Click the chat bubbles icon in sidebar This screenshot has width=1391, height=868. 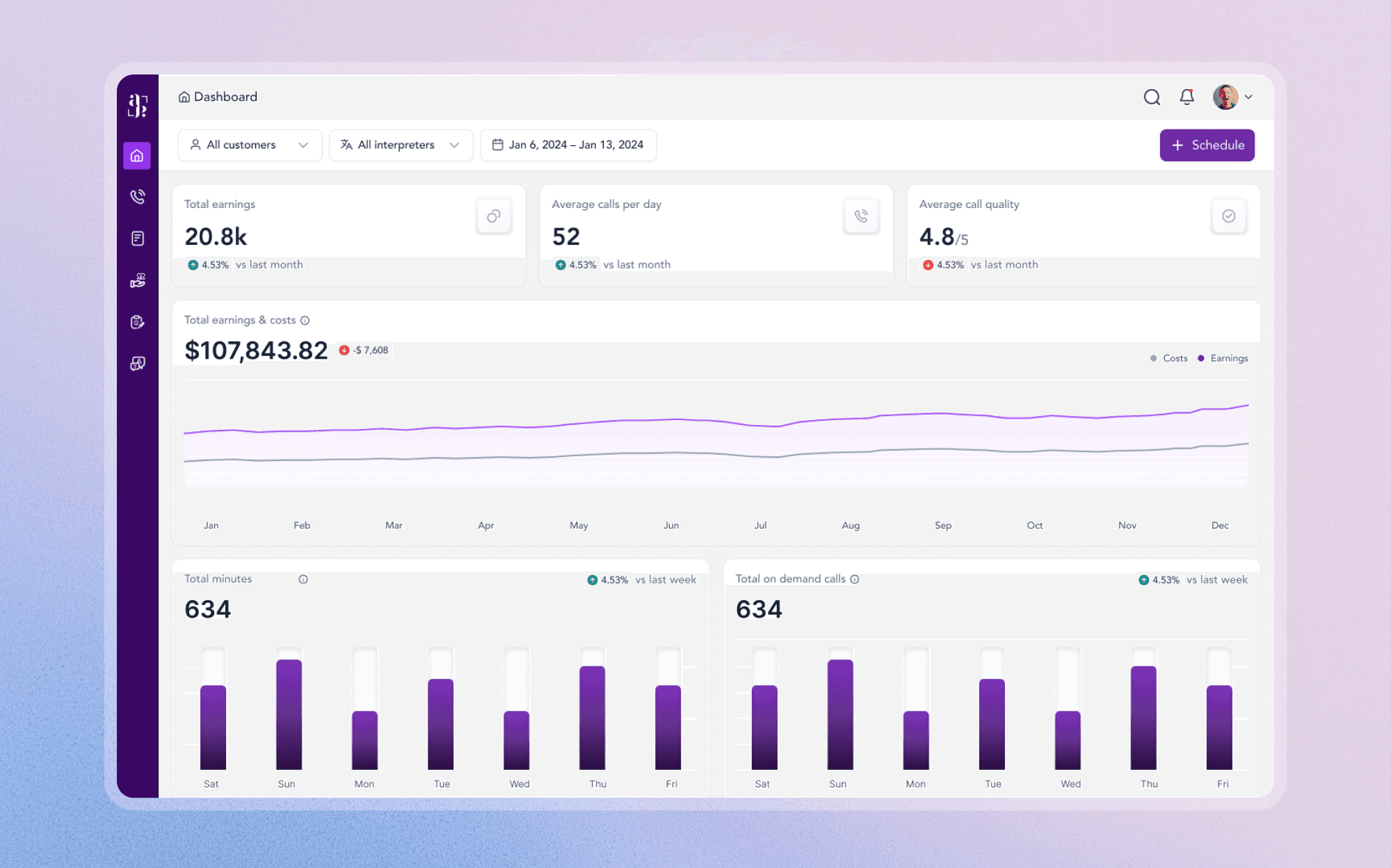coord(137,364)
